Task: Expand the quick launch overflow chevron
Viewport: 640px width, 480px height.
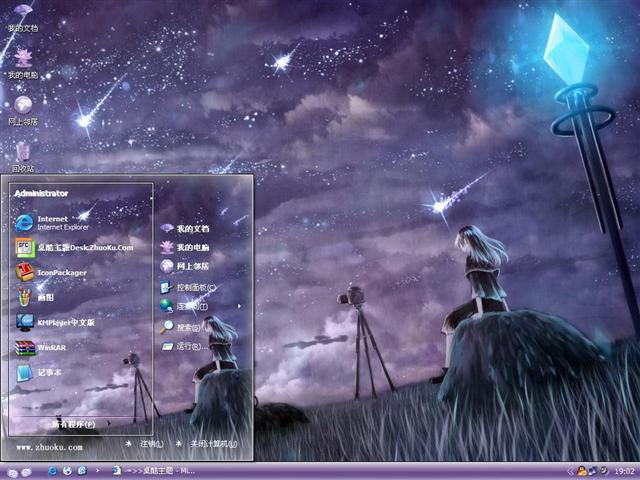Action: click(x=97, y=471)
